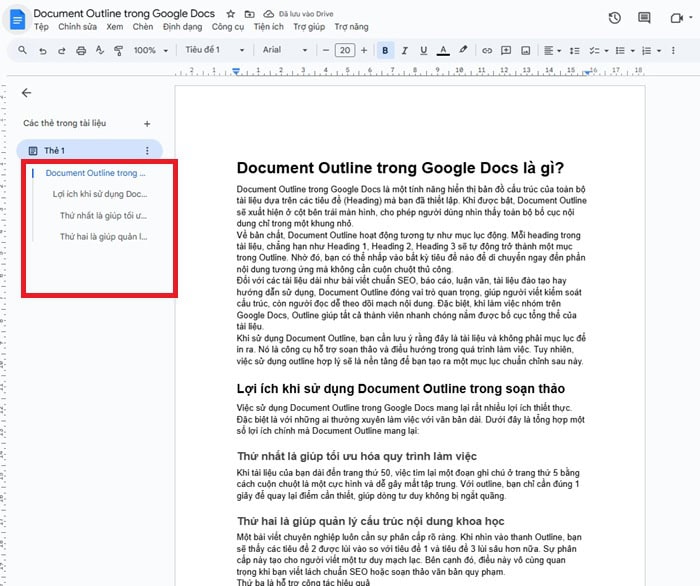Screen dimensions: 700x586
Task: Select the Thẻ 1 tab
Action: 89,150
